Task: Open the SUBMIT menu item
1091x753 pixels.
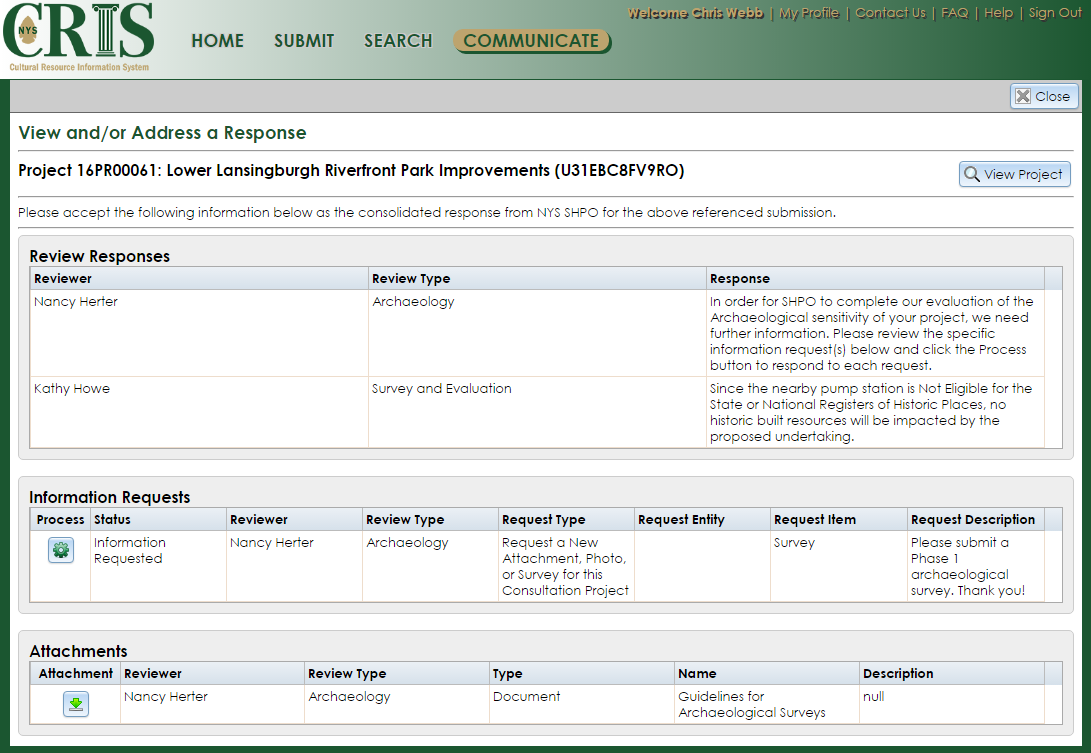Action: coord(303,41)
